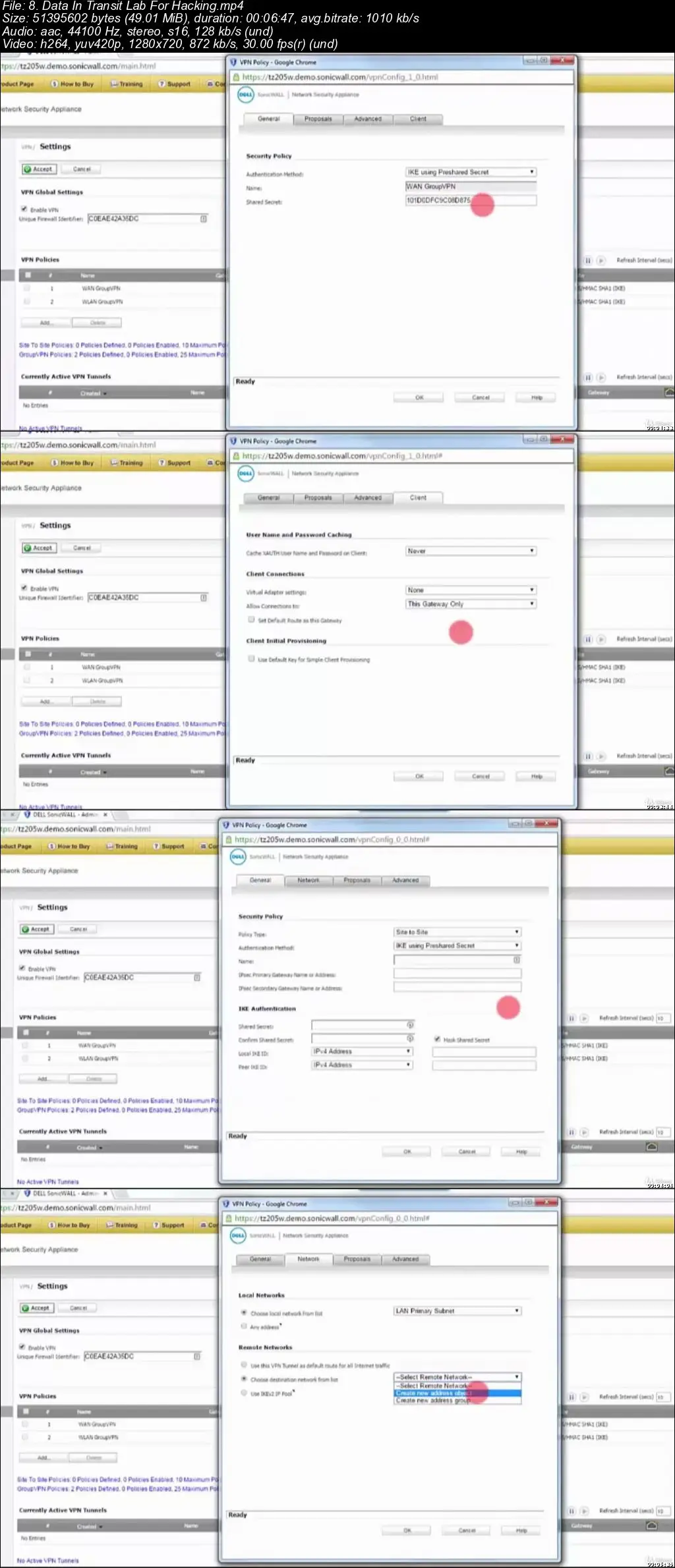675x1568 pixels.
Task: Click Cancel in the Site to Site dialog
Action: pos(467,1152)
